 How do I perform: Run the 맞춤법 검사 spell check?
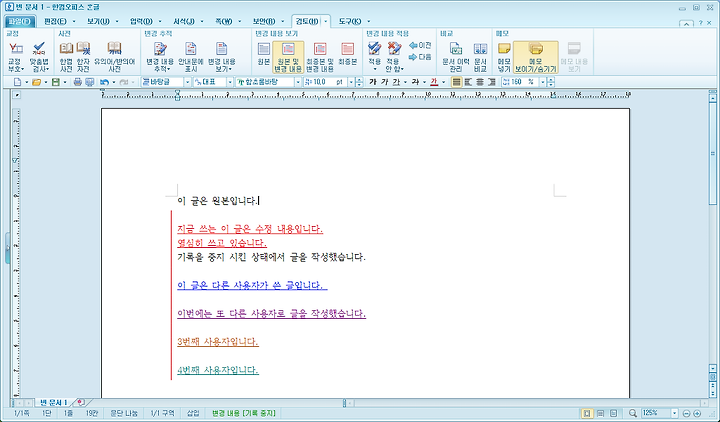[39, 57]
